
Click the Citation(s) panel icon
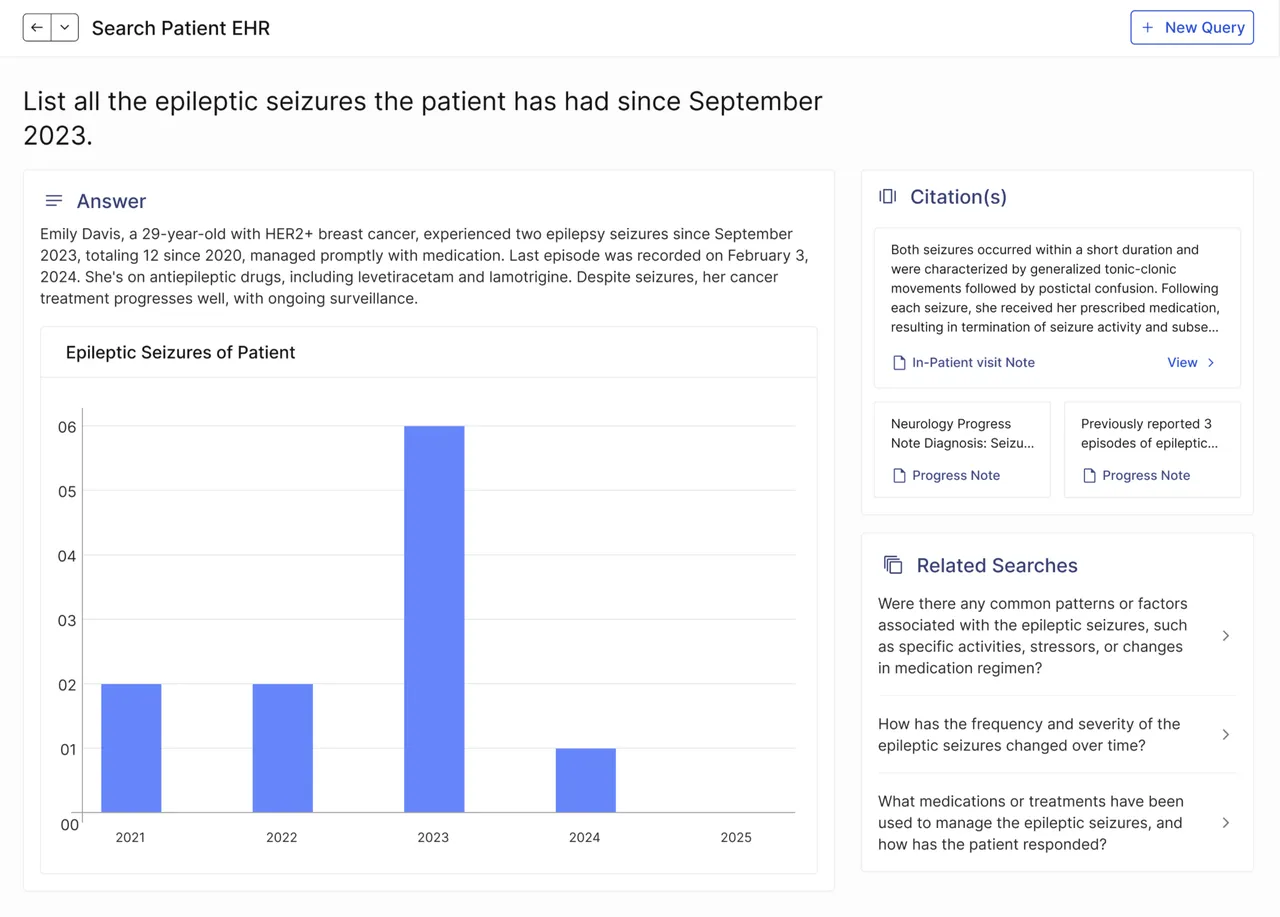pos(887,197)
